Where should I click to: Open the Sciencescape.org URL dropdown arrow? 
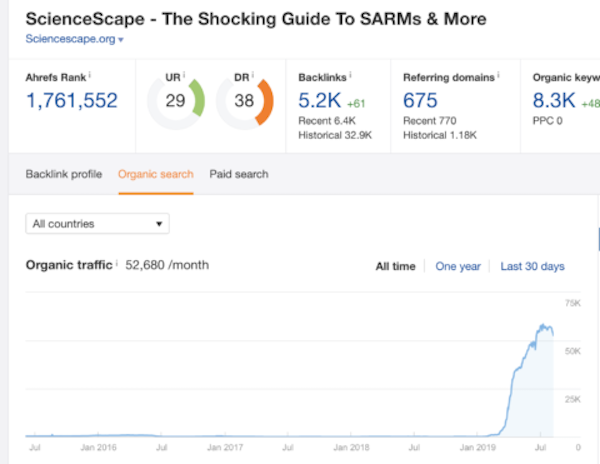[x=121, y=40]
